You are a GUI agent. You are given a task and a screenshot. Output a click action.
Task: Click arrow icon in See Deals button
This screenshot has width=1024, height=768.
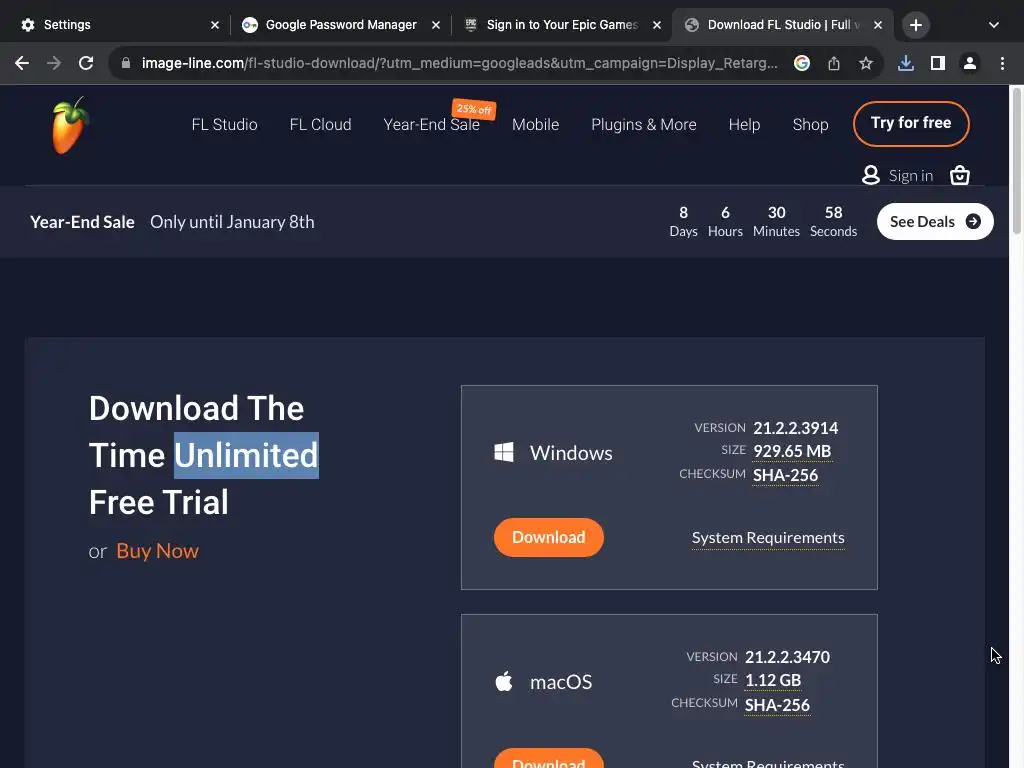[973, 221]
